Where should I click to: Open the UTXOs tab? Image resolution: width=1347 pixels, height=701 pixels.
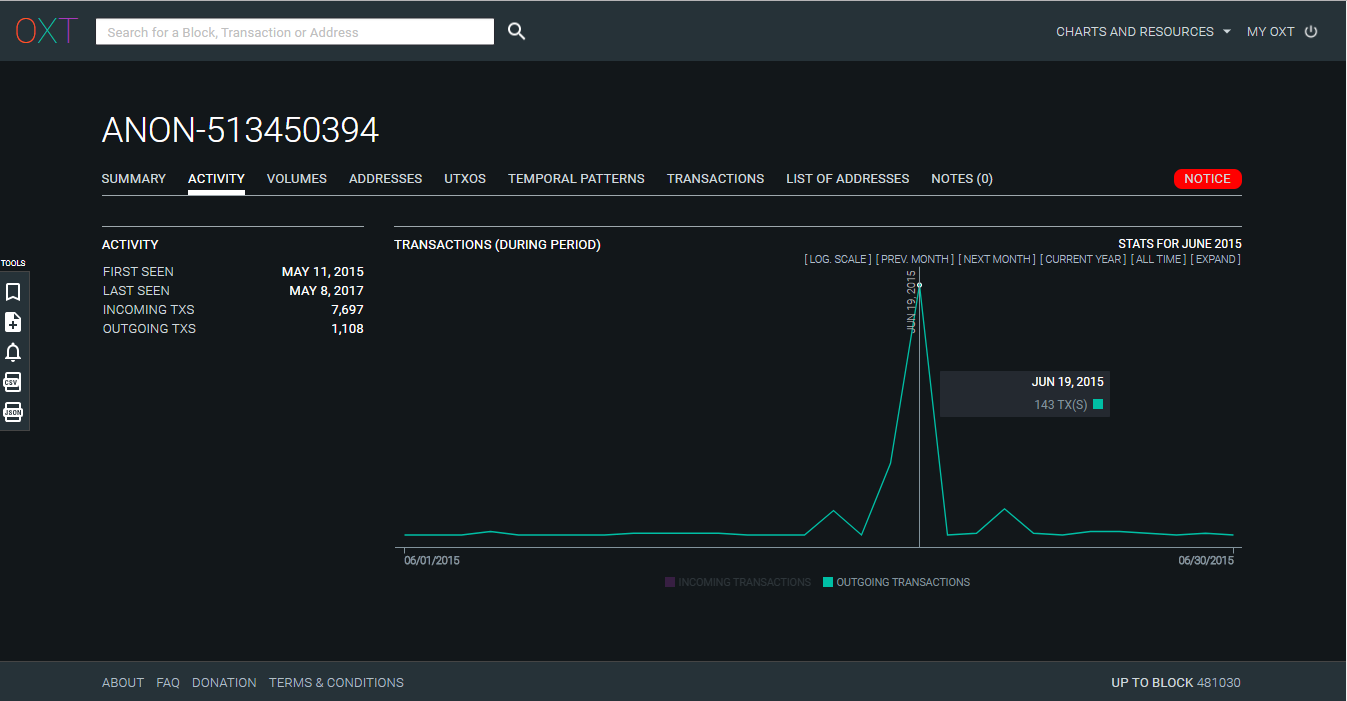(465, 179)
